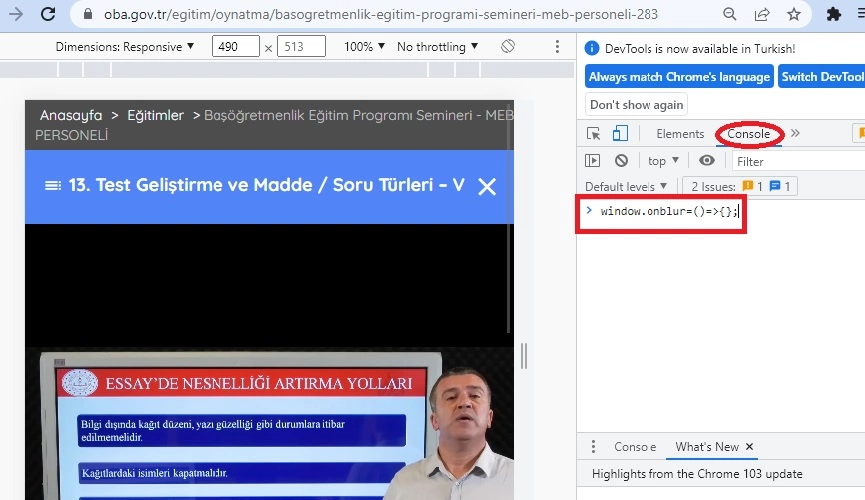Click the eye icon for live expression
This screenshot has width=865, height=500.
point(707,160)
